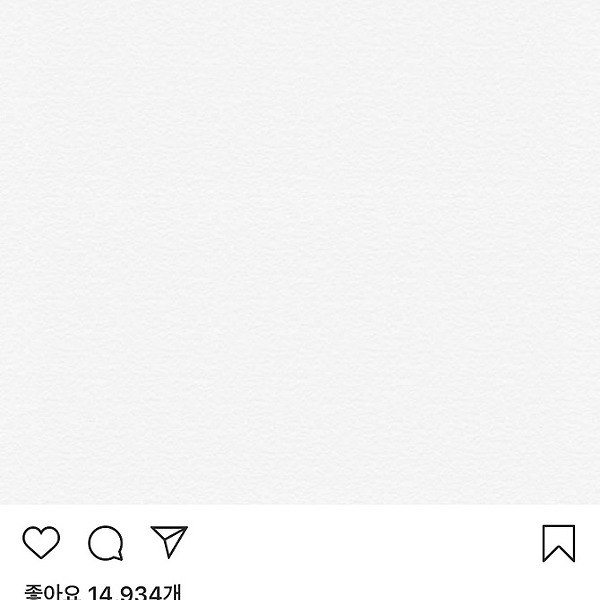Screen dimensions: 600x600
Task: Open comments via speech bubble icon
Action: (106, 543)
